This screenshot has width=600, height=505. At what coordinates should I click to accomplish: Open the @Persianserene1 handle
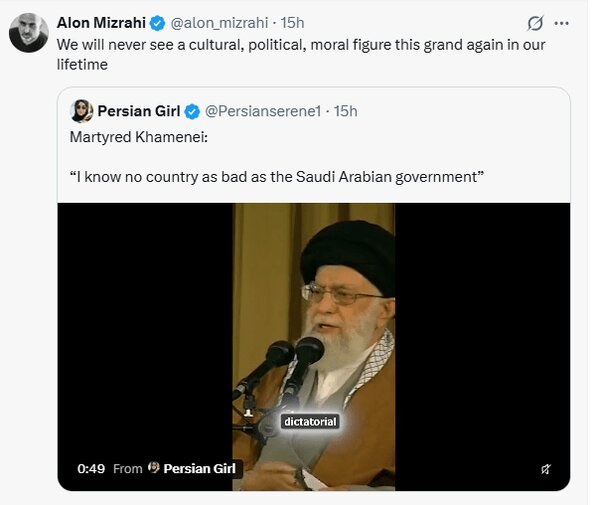coord(263,111)
